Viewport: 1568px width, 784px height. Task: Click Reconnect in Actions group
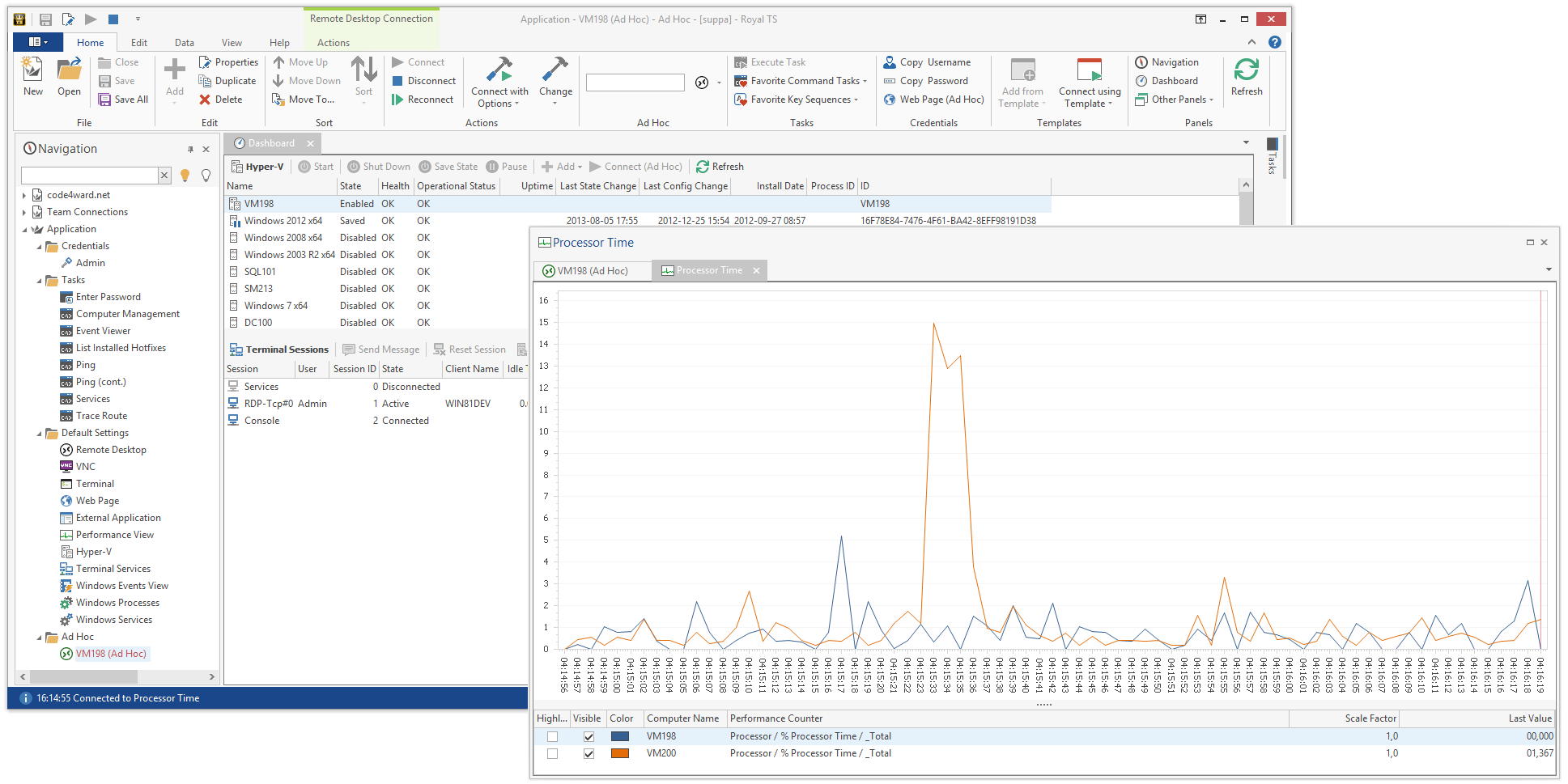coord(423,100)
